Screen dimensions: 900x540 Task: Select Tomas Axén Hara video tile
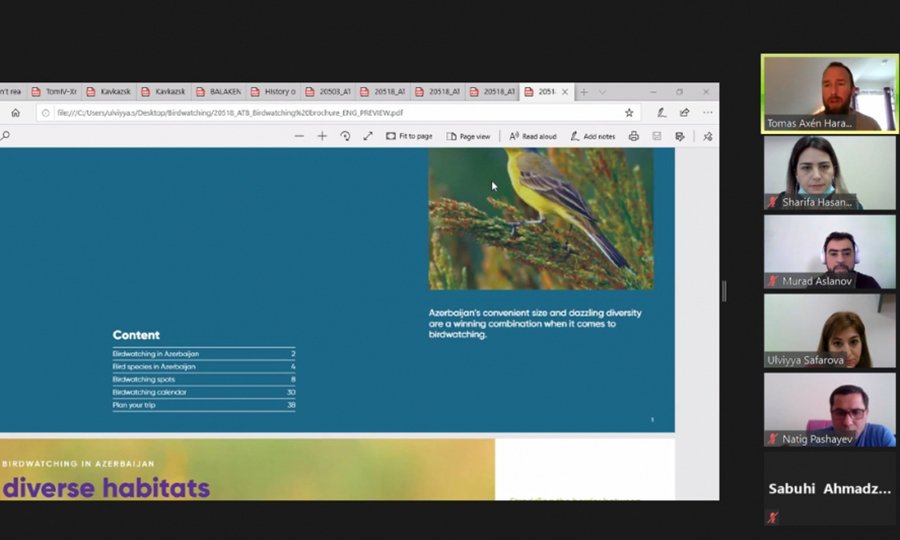coord(829,94)
